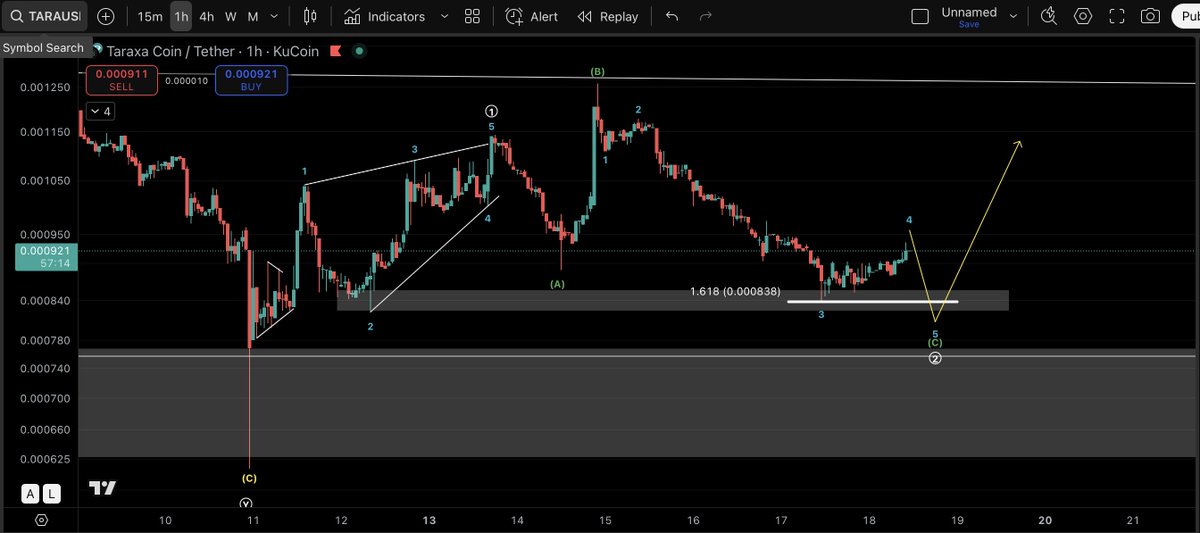Toggle auto scale with the A button
The width and height of the screenshot is (1200, 533).
31,493
